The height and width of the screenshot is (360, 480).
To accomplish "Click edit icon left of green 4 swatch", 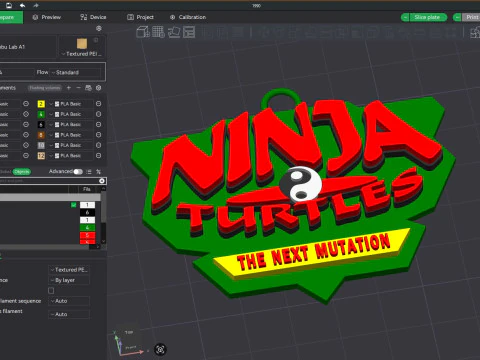I will click(x=26, y=114).
